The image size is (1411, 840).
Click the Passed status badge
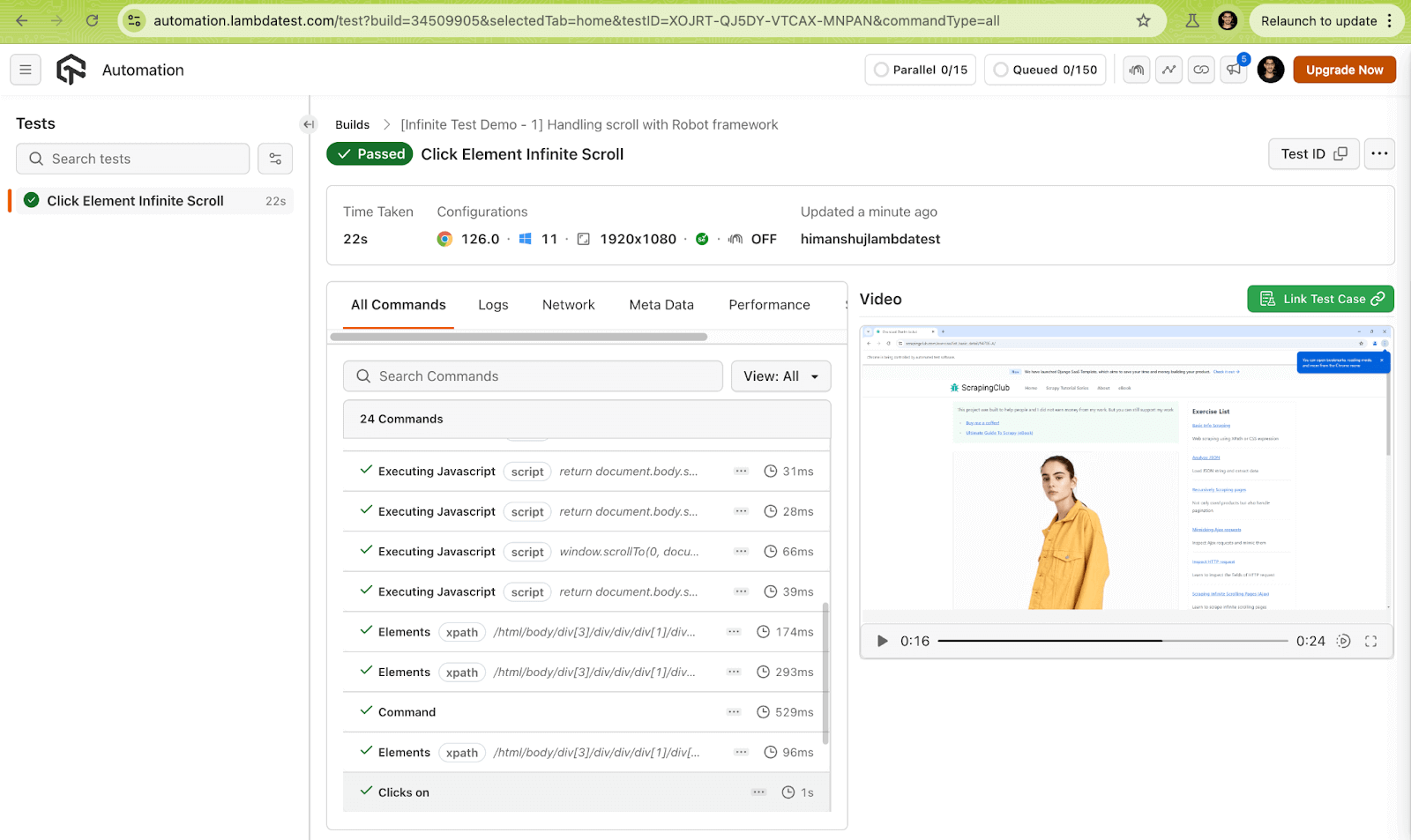coord(370,153)
